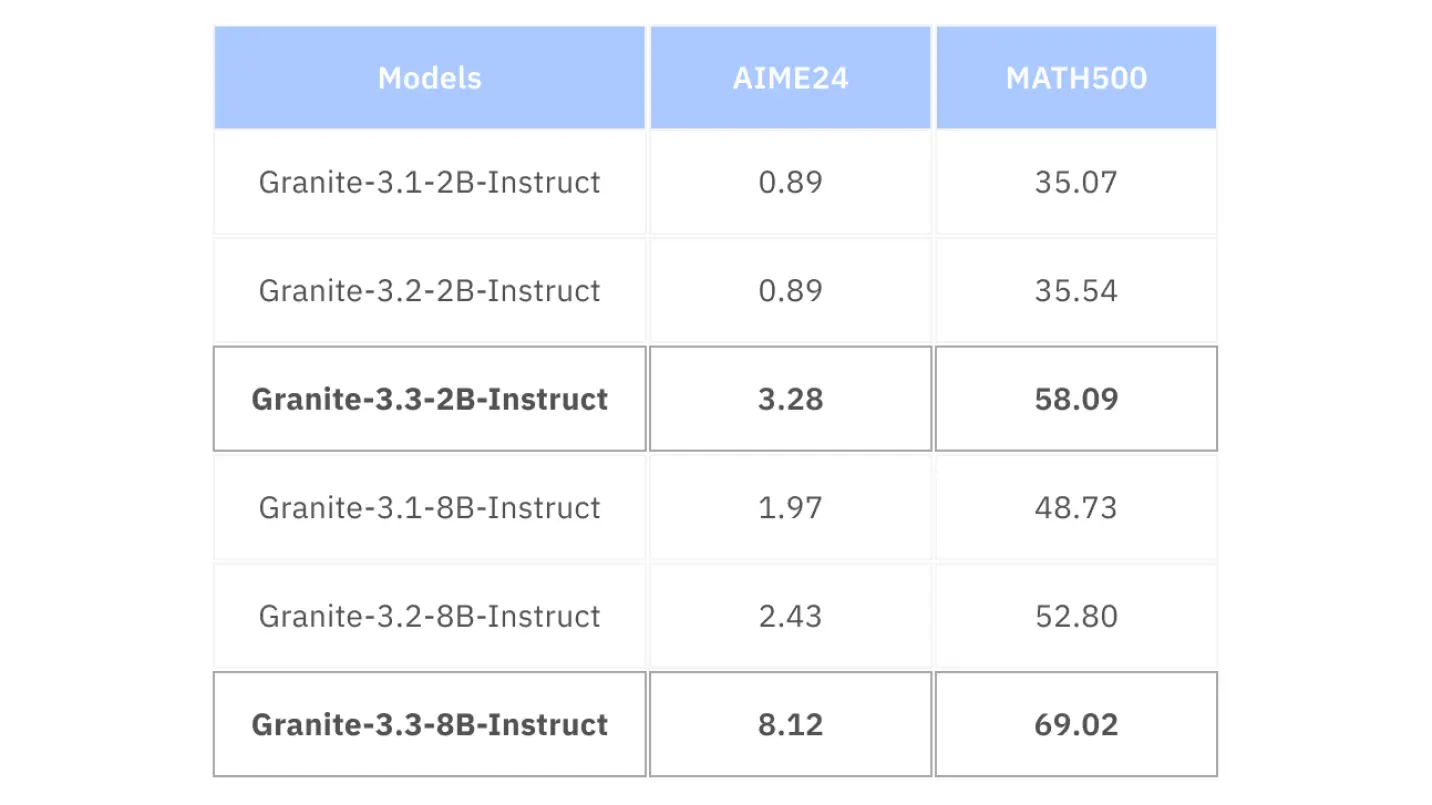Click the 52.80 MATH500 score cell
This screenshot has width=1432, height=805.
coord(1076,616)
